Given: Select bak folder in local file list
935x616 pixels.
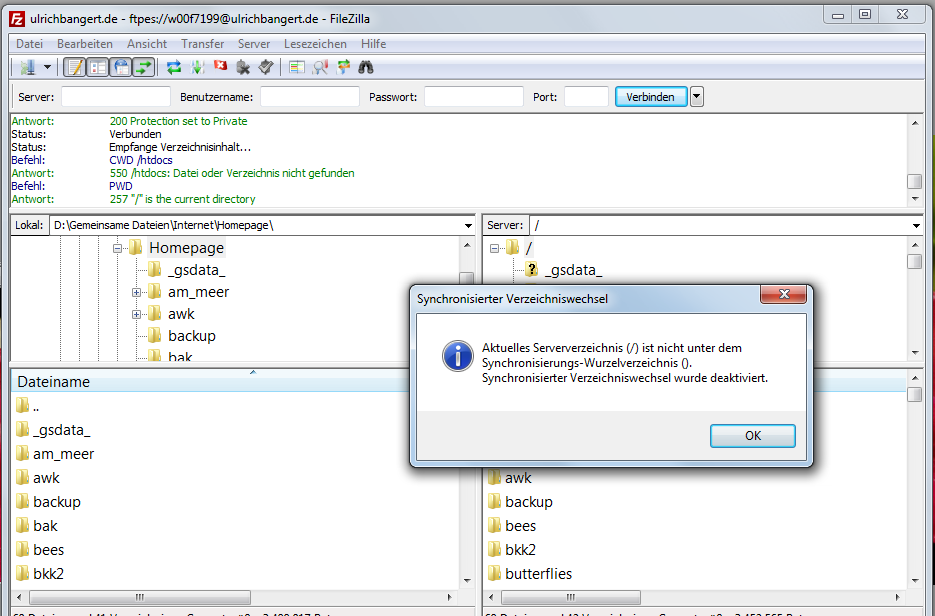Looking at the screenshot, I should (45, 525).
